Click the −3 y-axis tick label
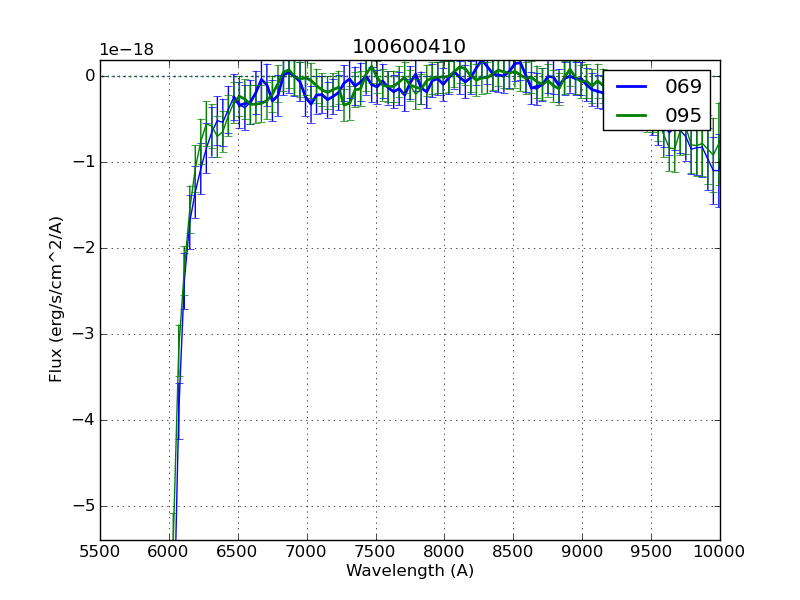 pos(84,334)
